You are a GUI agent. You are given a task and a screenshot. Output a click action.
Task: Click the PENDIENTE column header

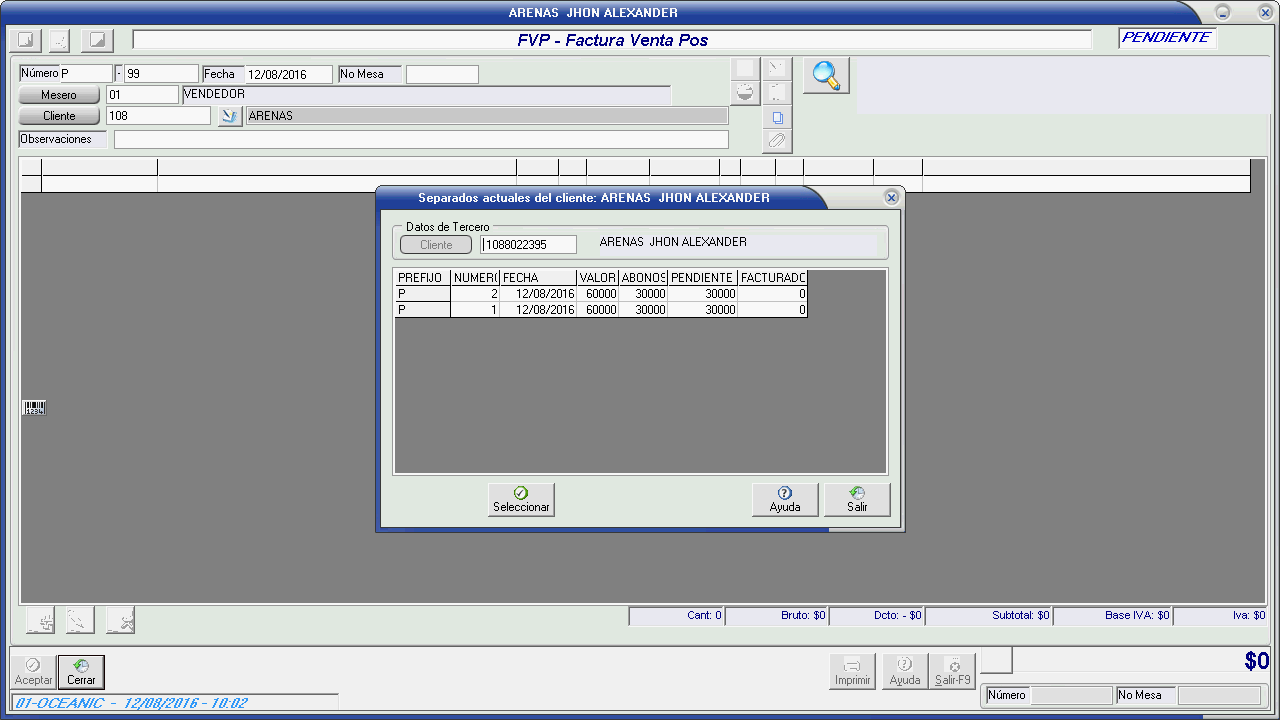[x=702, y=277]
